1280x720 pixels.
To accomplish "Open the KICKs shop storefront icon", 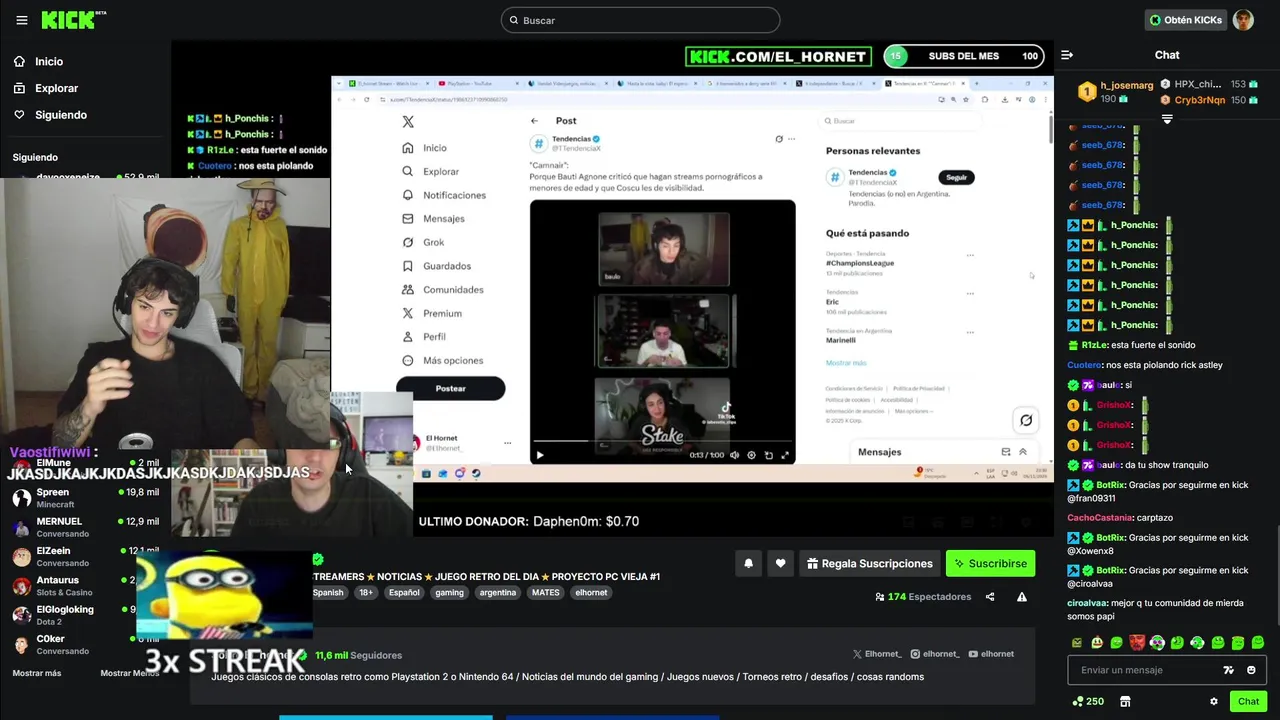I will click(1125, 702).
